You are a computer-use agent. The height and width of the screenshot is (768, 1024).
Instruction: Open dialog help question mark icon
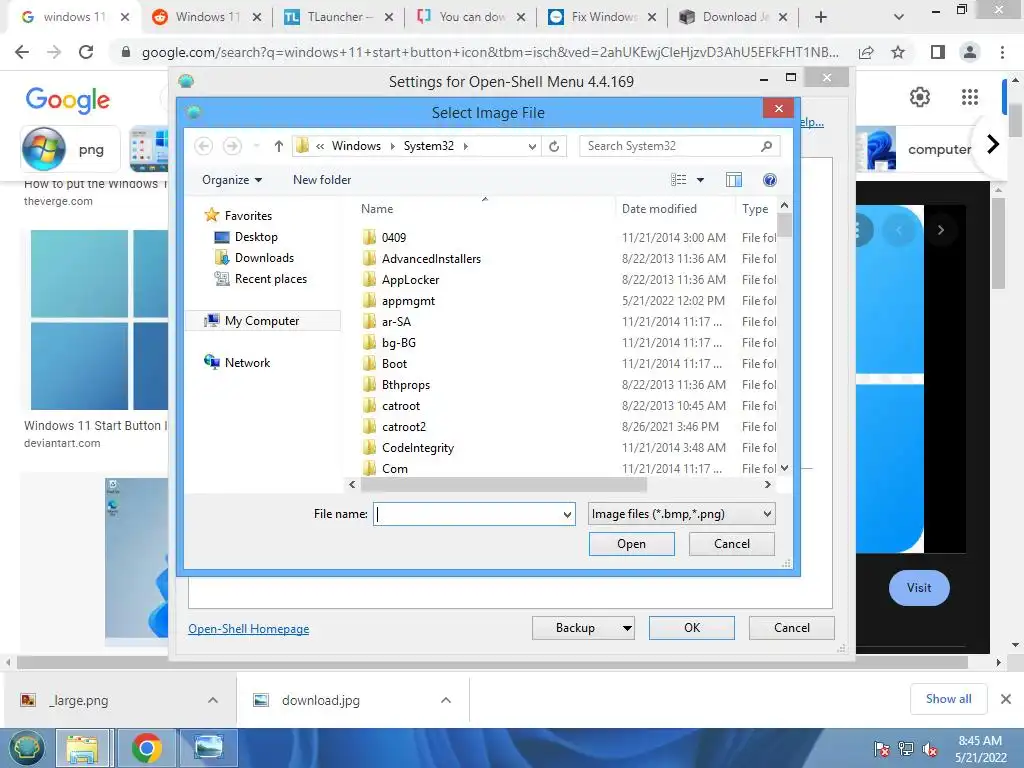(770, 180)
